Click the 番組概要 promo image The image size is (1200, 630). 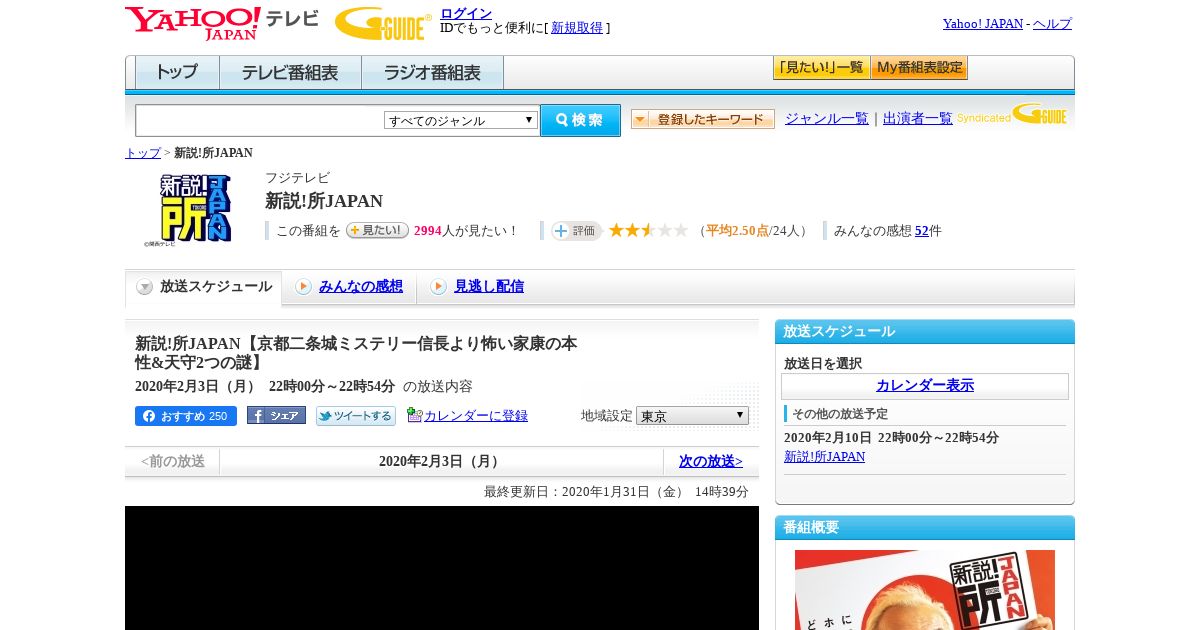point(925,590)
